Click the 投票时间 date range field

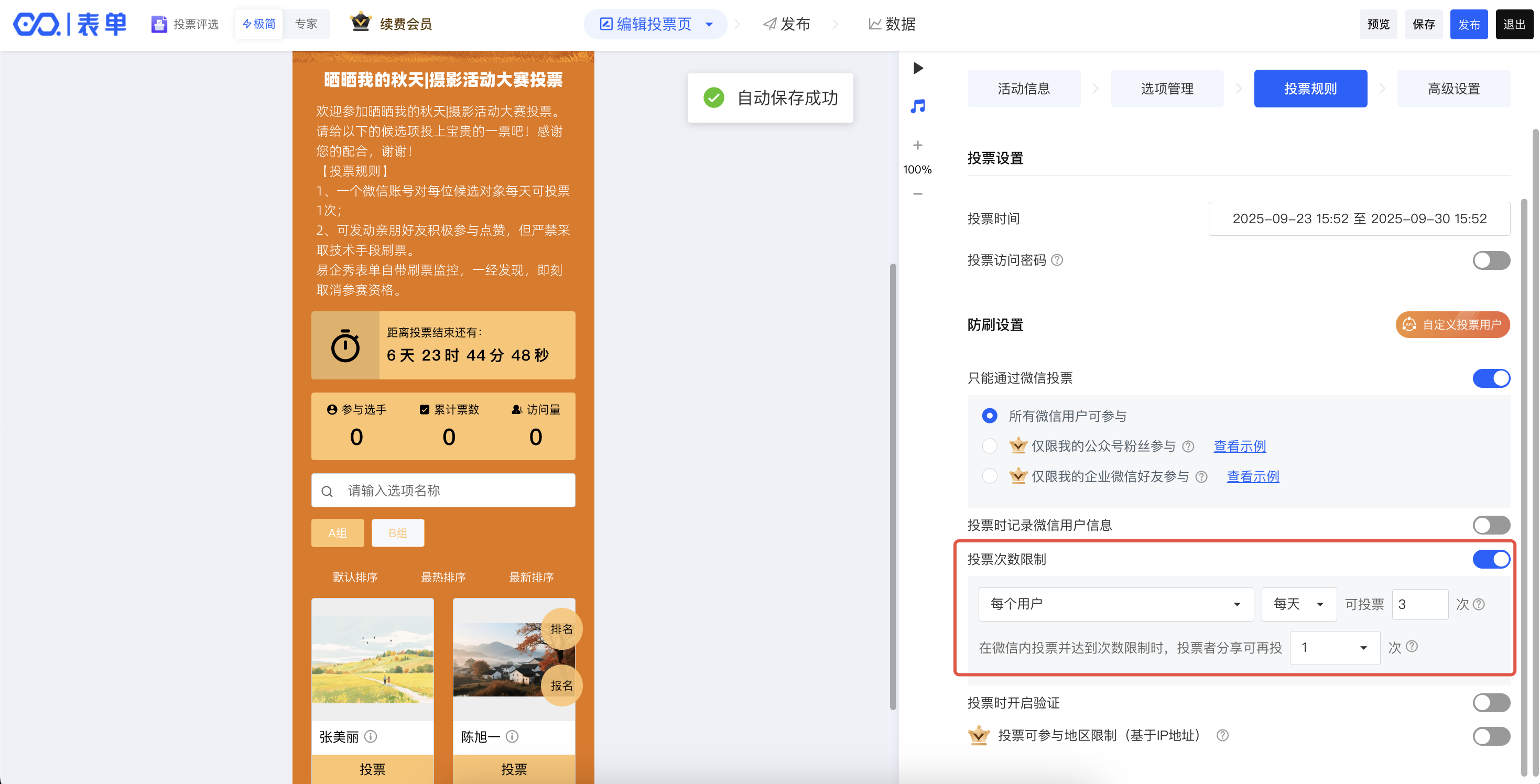click(1359, 219)
